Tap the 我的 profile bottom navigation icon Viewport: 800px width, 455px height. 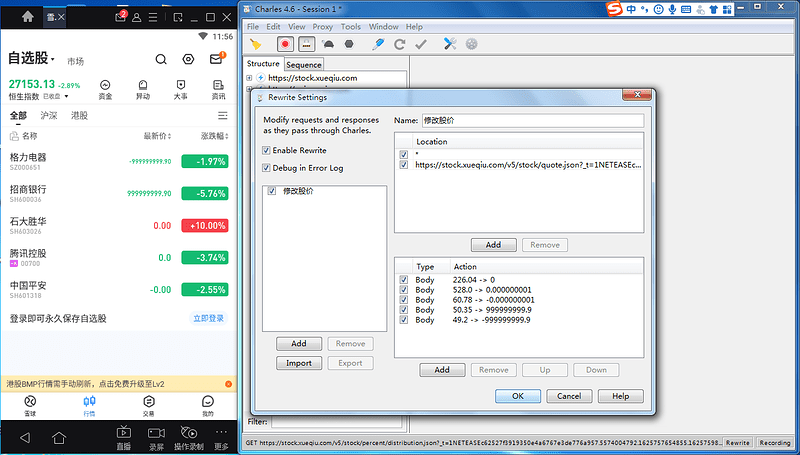(x=208, y=406)
